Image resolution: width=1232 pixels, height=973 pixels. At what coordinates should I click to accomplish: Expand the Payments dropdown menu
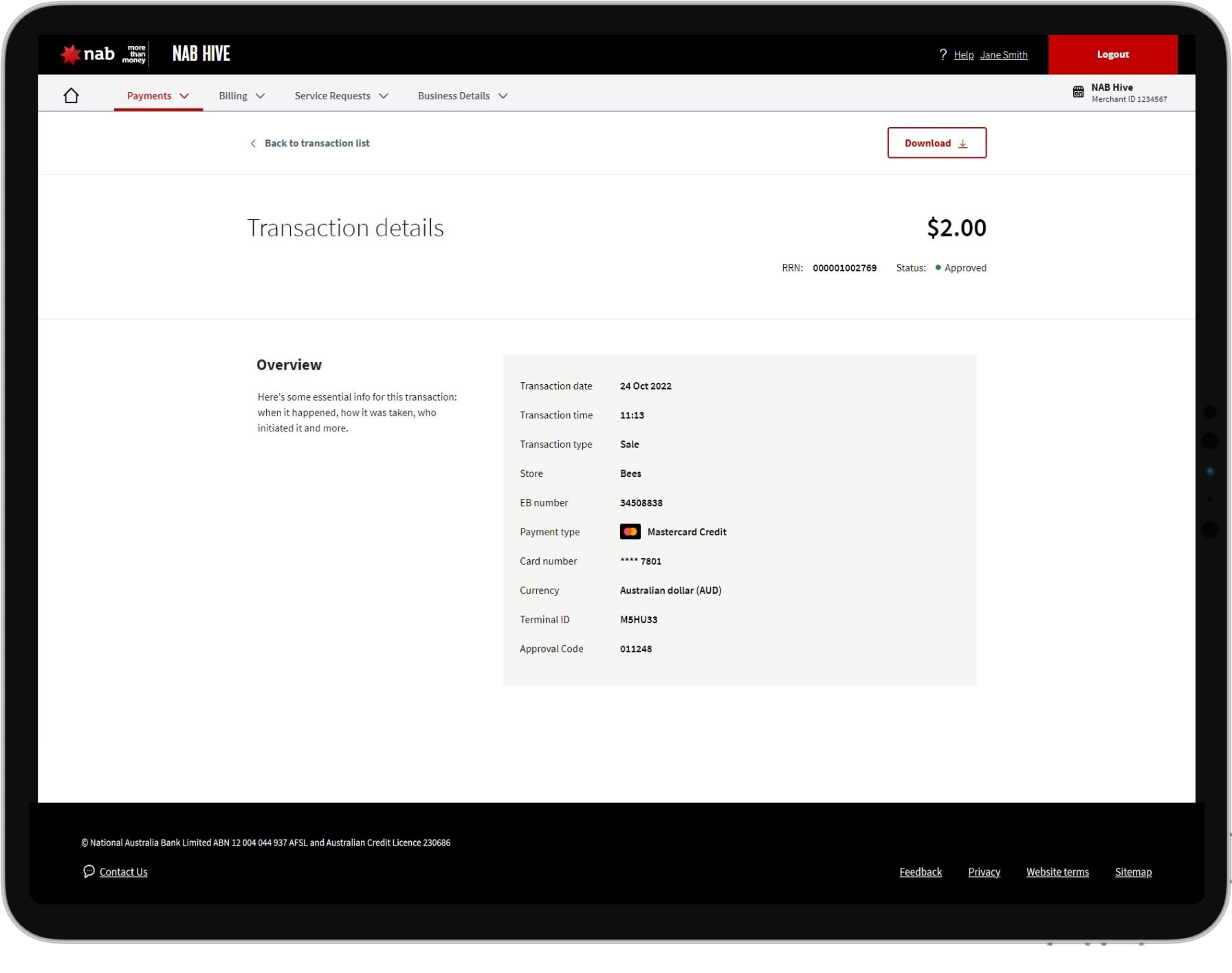pyautogui.click(x=157, y=96)
